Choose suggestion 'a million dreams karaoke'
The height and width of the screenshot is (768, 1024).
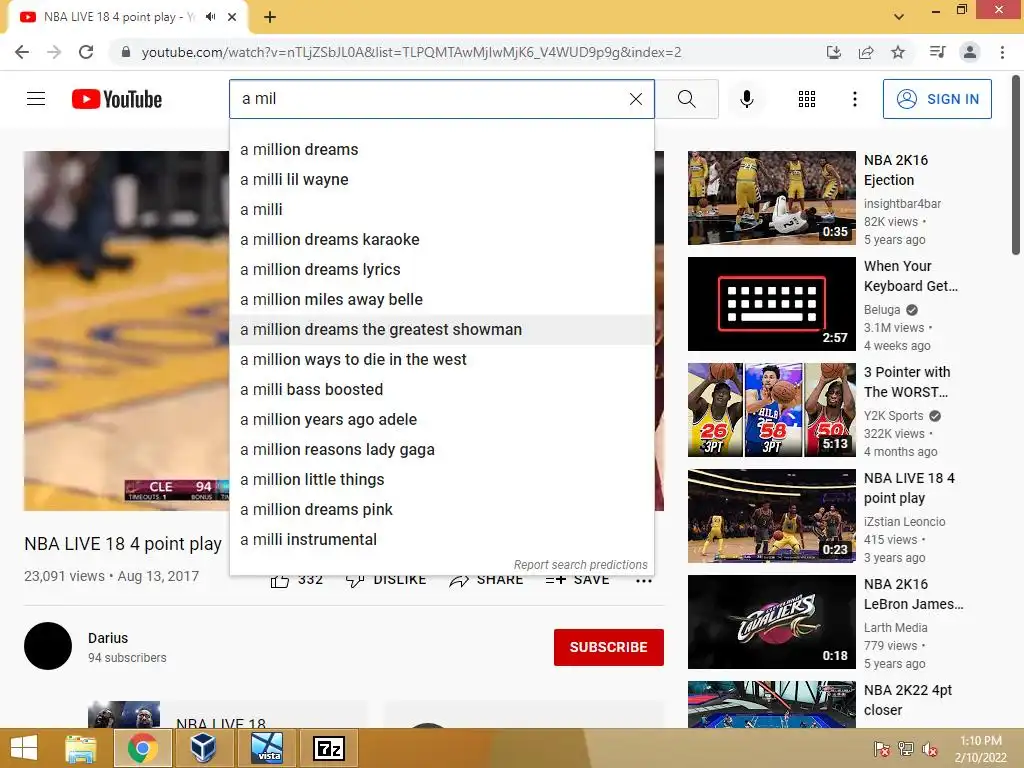[x=441, y=240]
